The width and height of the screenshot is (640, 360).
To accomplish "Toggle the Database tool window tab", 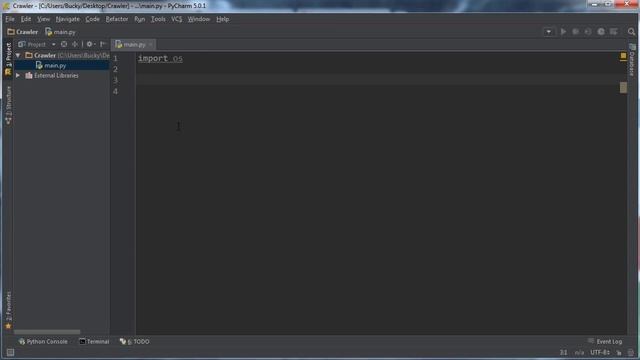I will coord(632,60).
